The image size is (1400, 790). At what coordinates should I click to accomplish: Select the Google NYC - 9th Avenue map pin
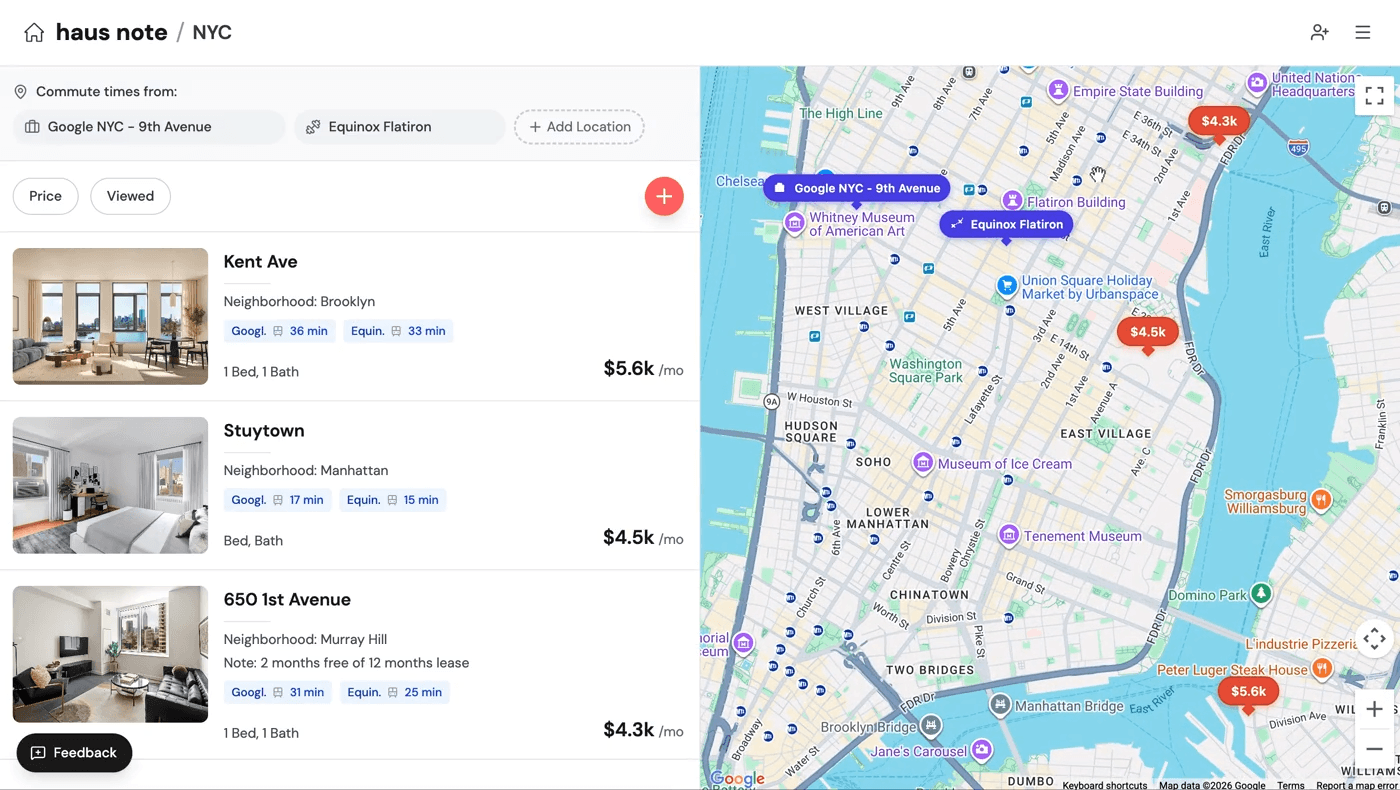857,188
